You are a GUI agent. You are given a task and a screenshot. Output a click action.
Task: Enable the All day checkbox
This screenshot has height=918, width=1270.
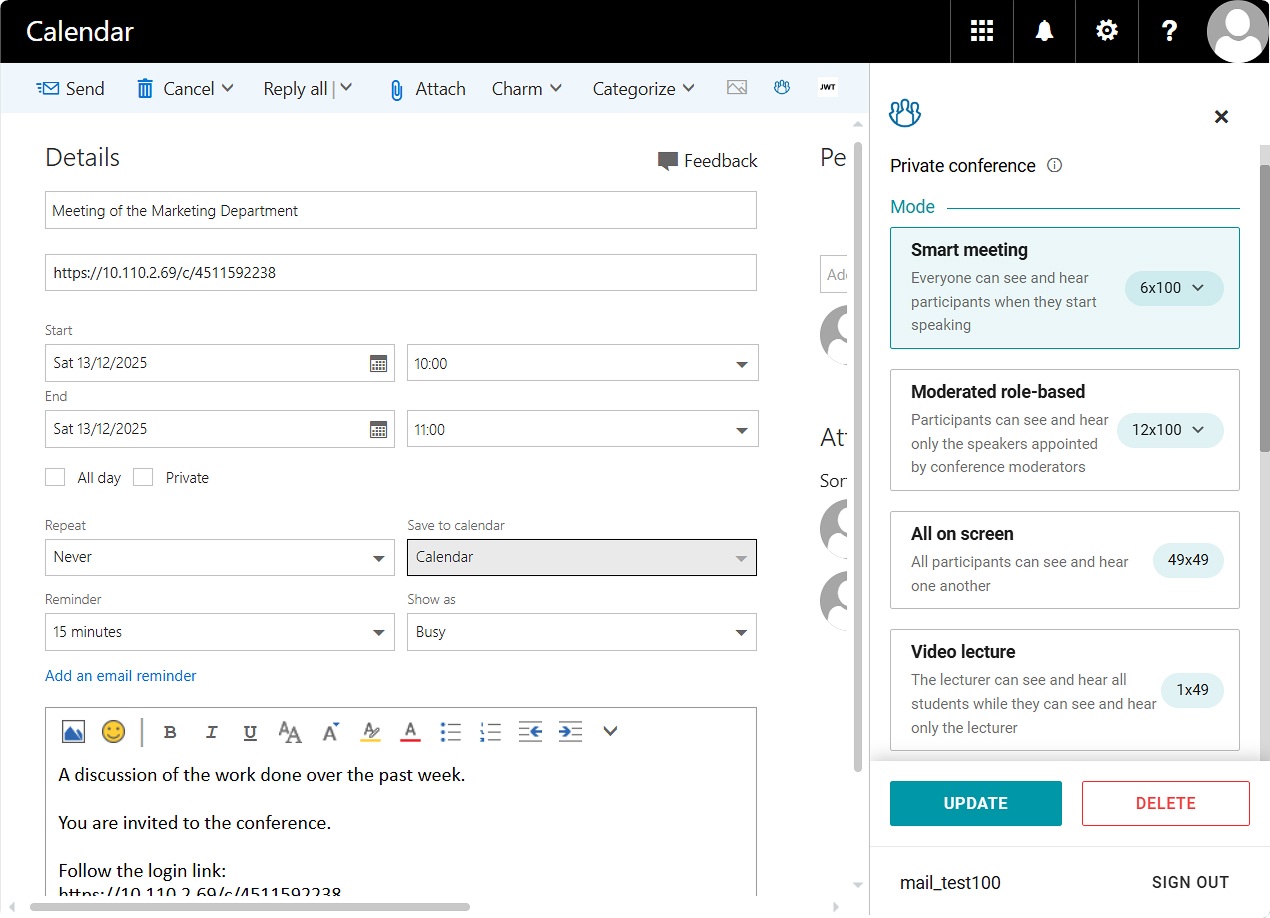[x=56, y=478]
